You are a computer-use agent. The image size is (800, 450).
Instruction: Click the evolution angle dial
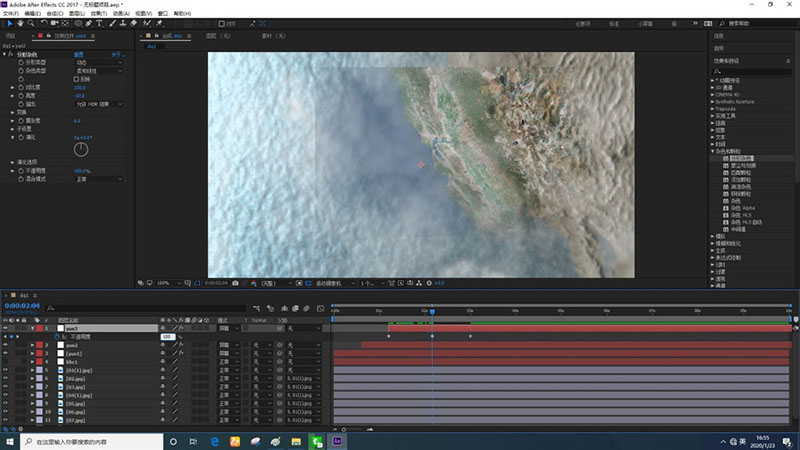point(81,149)
